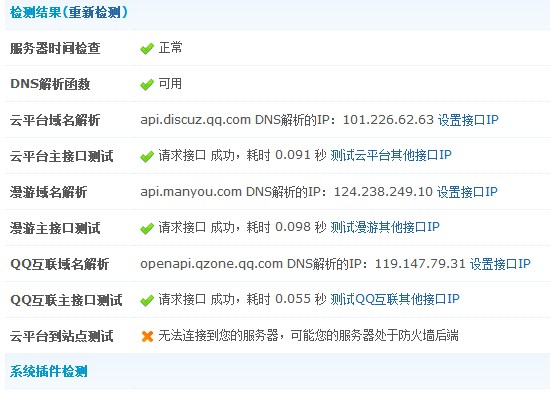
Task: Click the 系统插件检测 section header
Action: click(x=48, y=371)
